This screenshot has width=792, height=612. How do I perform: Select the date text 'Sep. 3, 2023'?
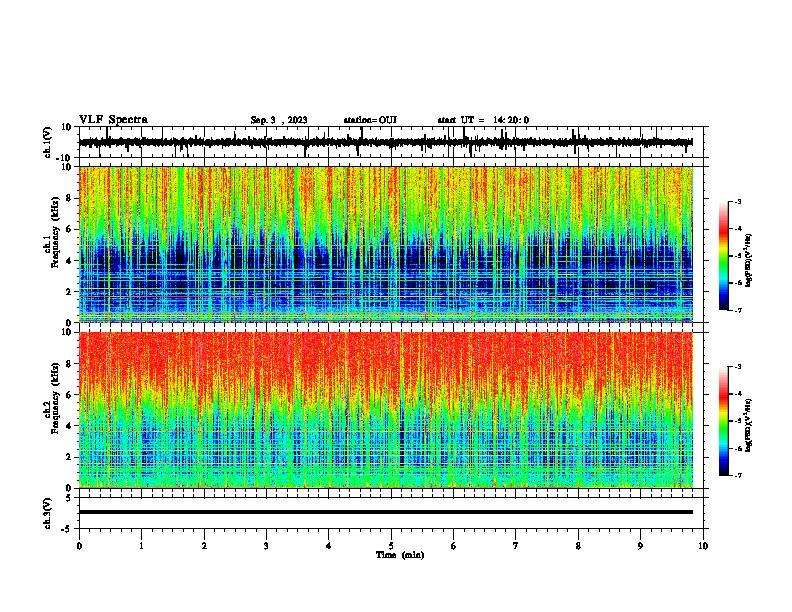(279, 120)
